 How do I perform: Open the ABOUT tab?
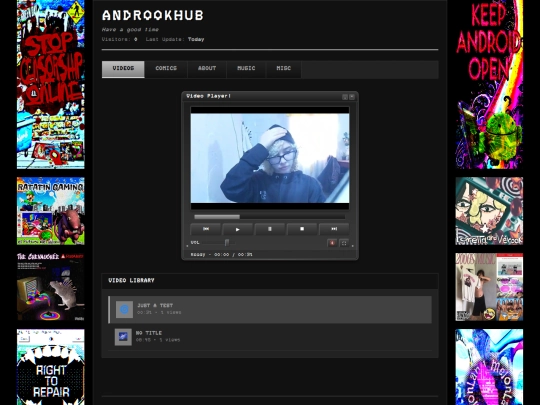pyautogui.click(x=207, y=69)
